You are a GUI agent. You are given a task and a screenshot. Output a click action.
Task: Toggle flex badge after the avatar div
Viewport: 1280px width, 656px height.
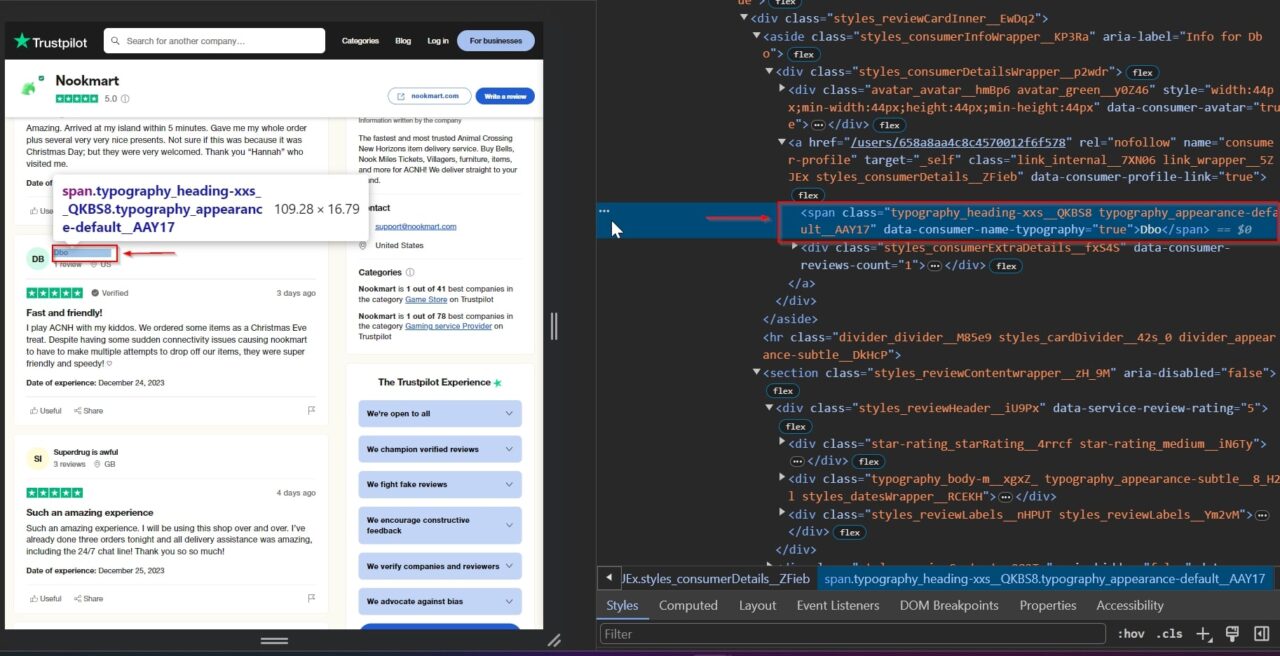(x=889, y=125)
